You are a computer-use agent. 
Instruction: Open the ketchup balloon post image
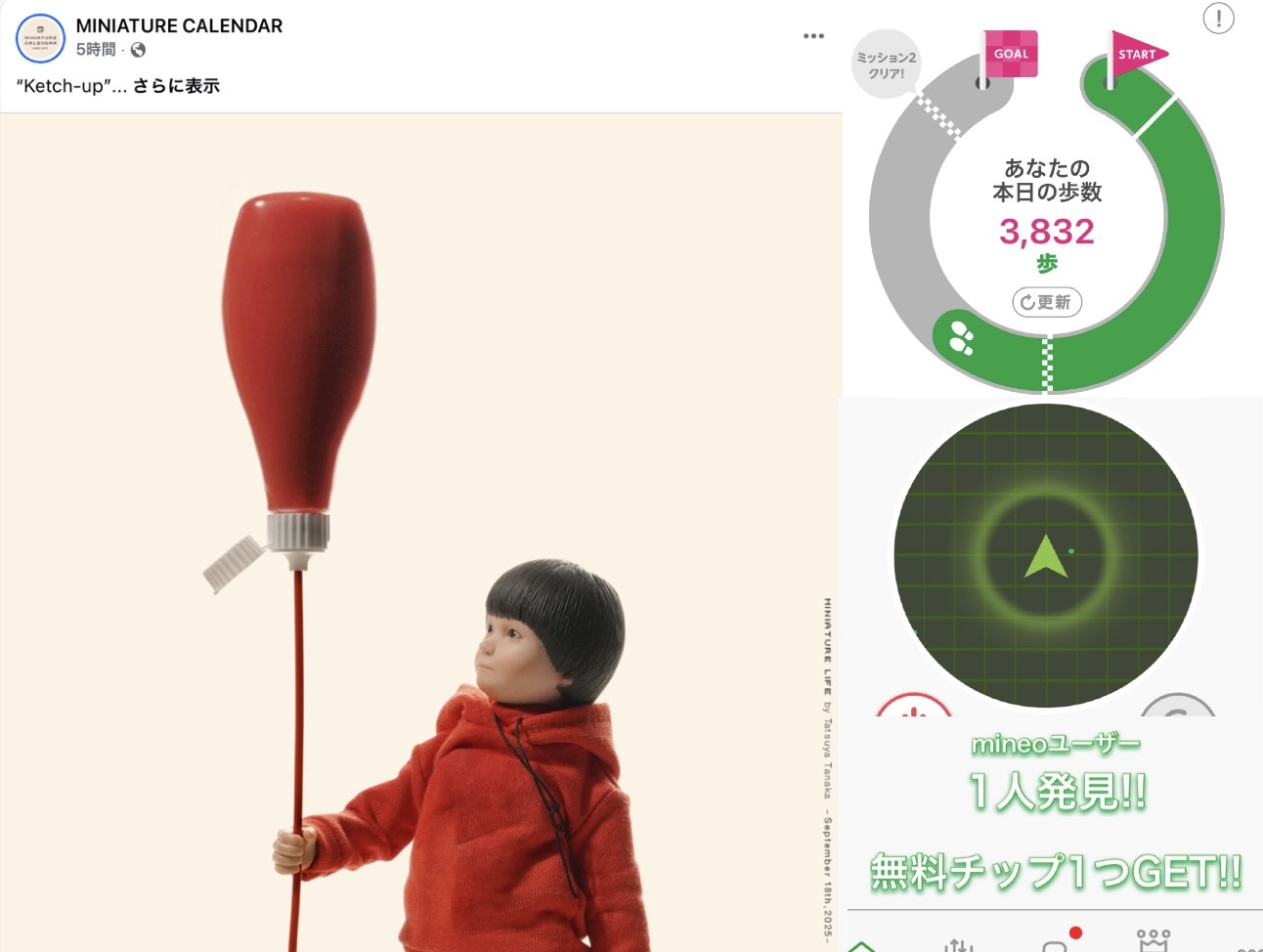(x=421, y=533)
